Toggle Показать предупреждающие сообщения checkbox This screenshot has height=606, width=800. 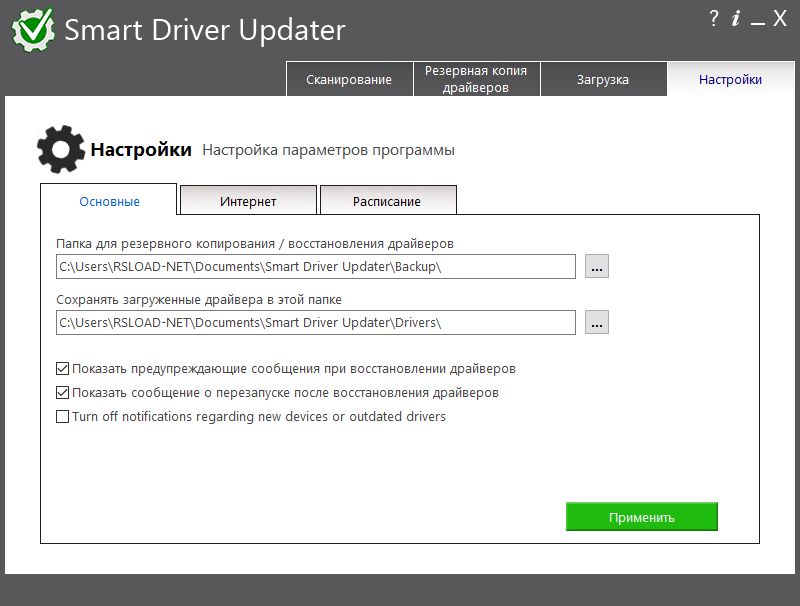pyautogui.click(x=62, y=368)
